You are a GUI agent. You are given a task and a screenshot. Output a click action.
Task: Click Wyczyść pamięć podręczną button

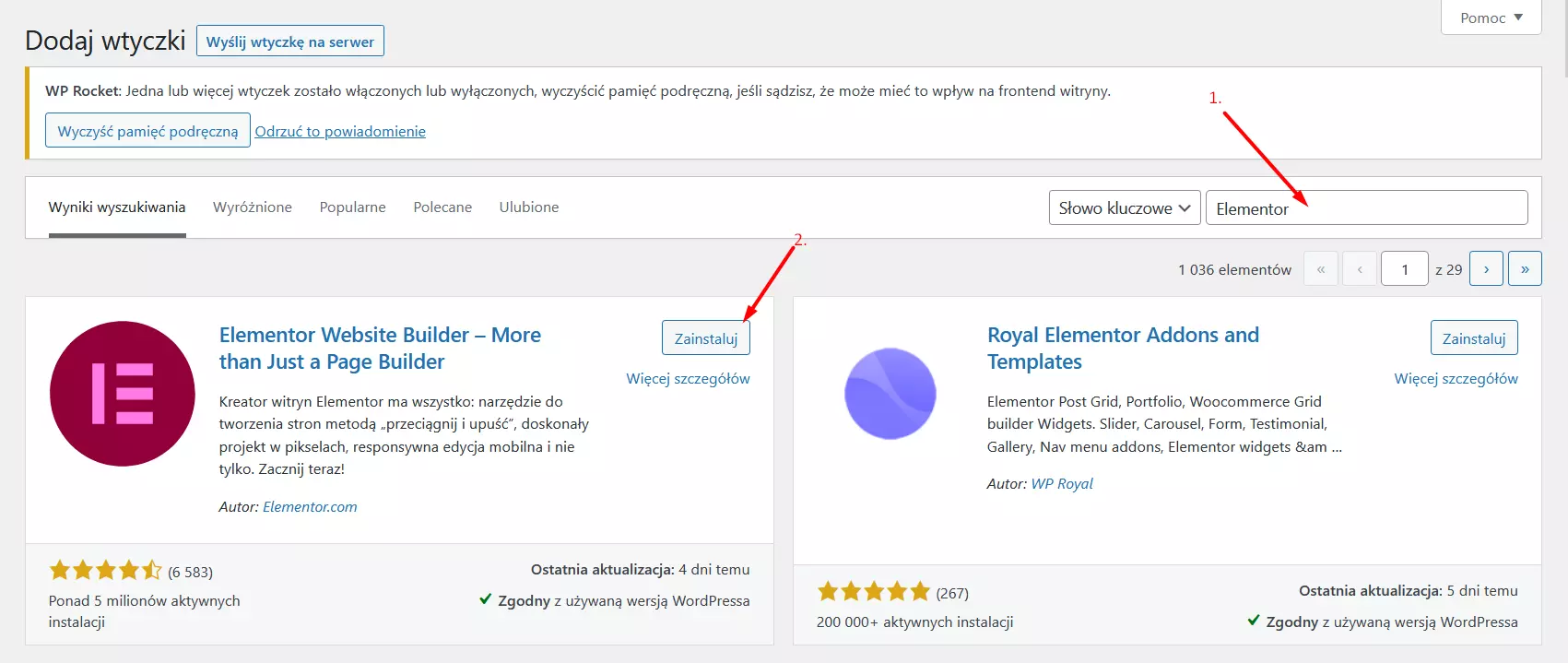tap(147, 131)
